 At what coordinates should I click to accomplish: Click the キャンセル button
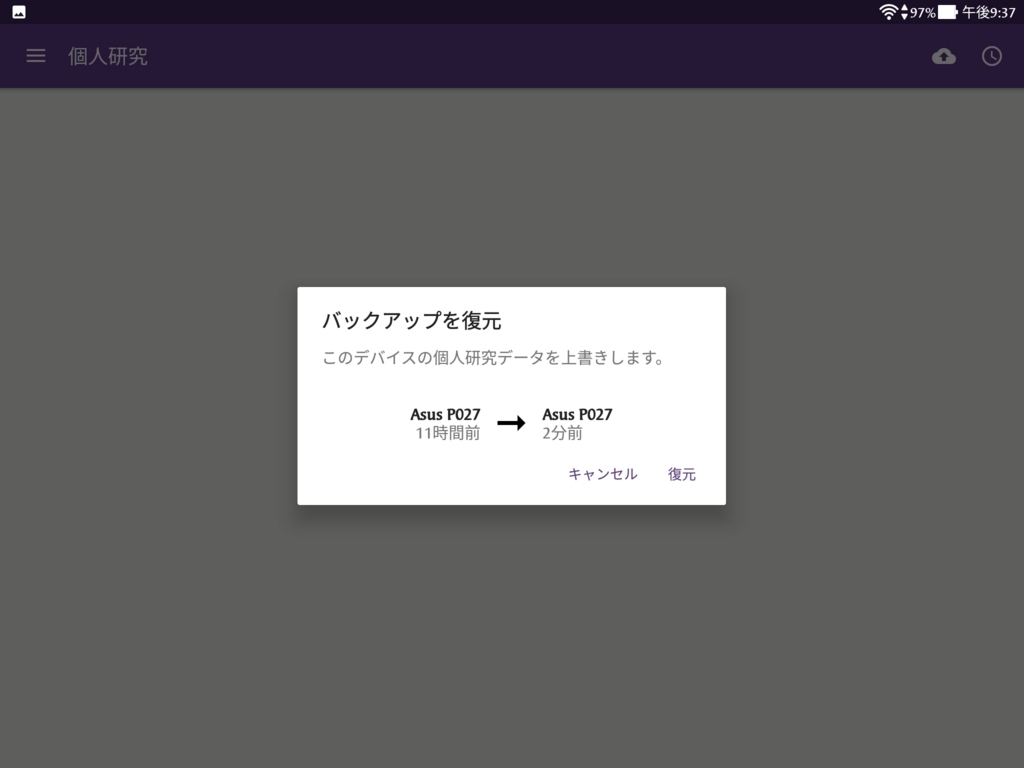[602, 474]
